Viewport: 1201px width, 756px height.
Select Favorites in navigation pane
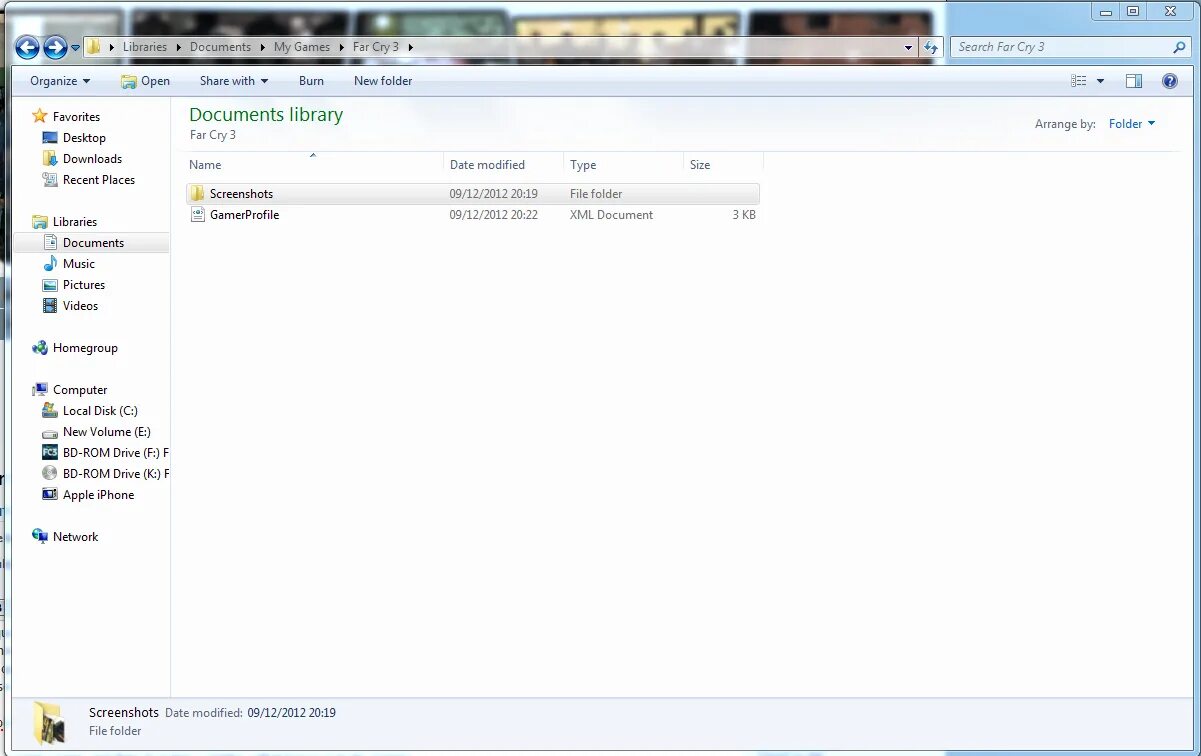(76, 117)
